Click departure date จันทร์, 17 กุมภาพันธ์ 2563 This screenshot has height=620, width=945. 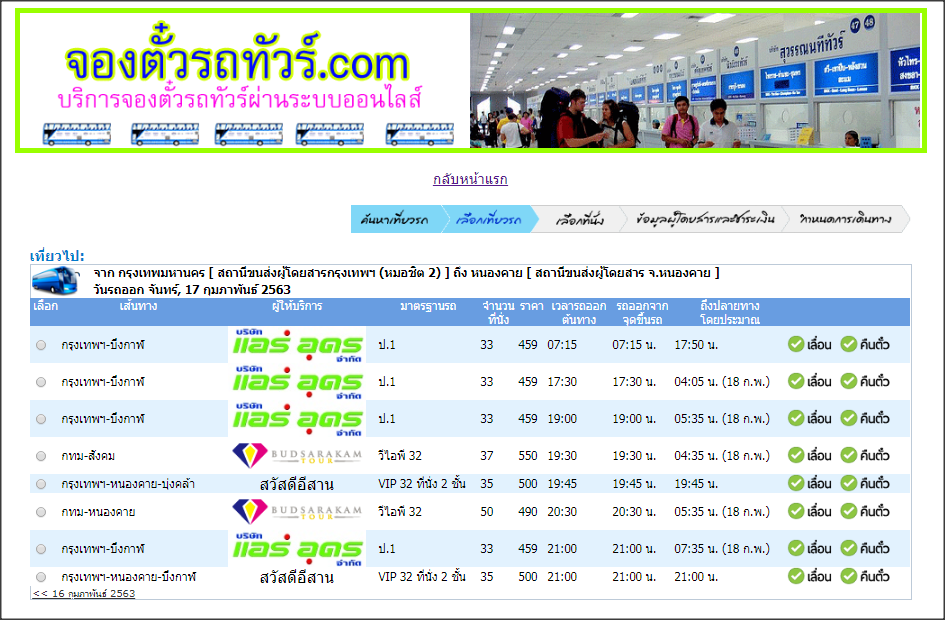(219, 290)
